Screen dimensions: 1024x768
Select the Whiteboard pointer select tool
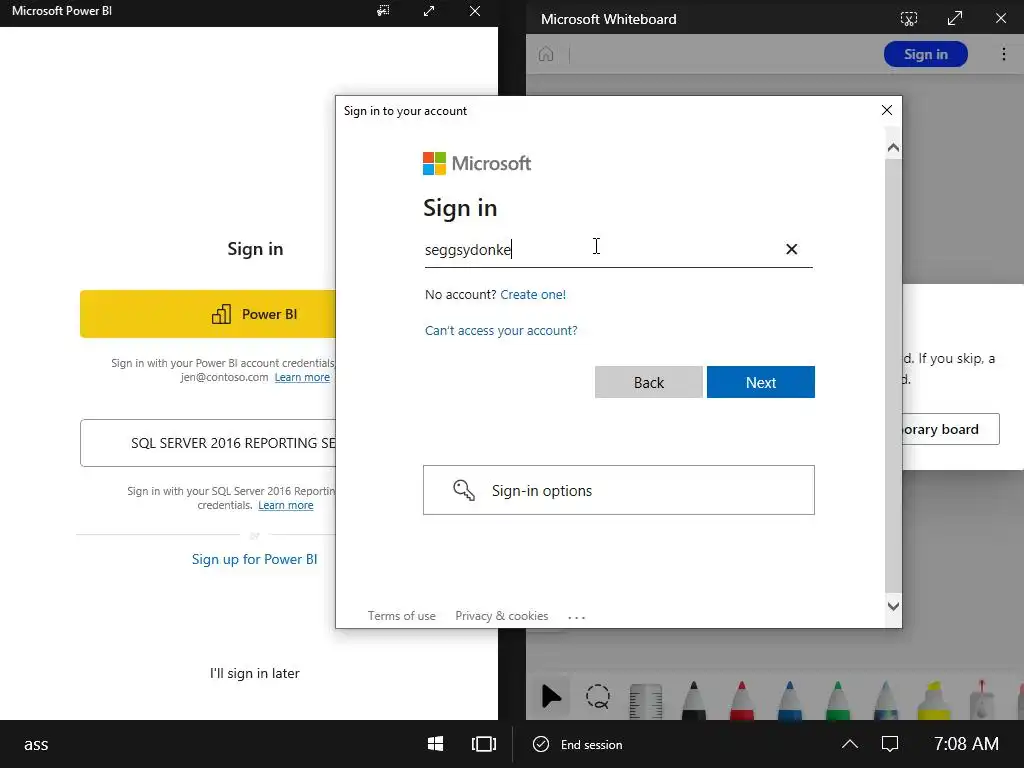tap(551, 696)
